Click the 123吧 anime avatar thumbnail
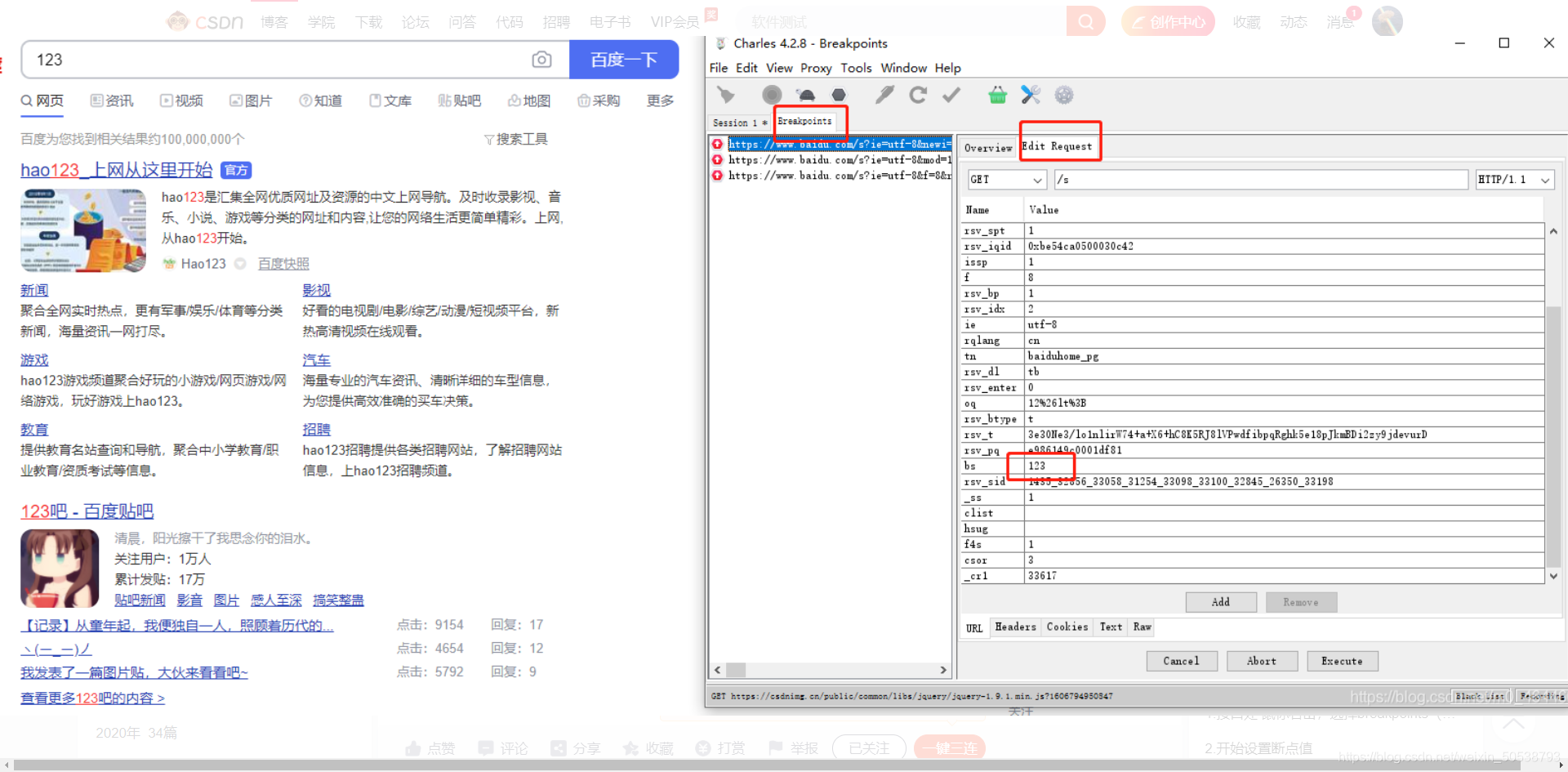Viewport: 1568px width, 772px height. (60, 569)
